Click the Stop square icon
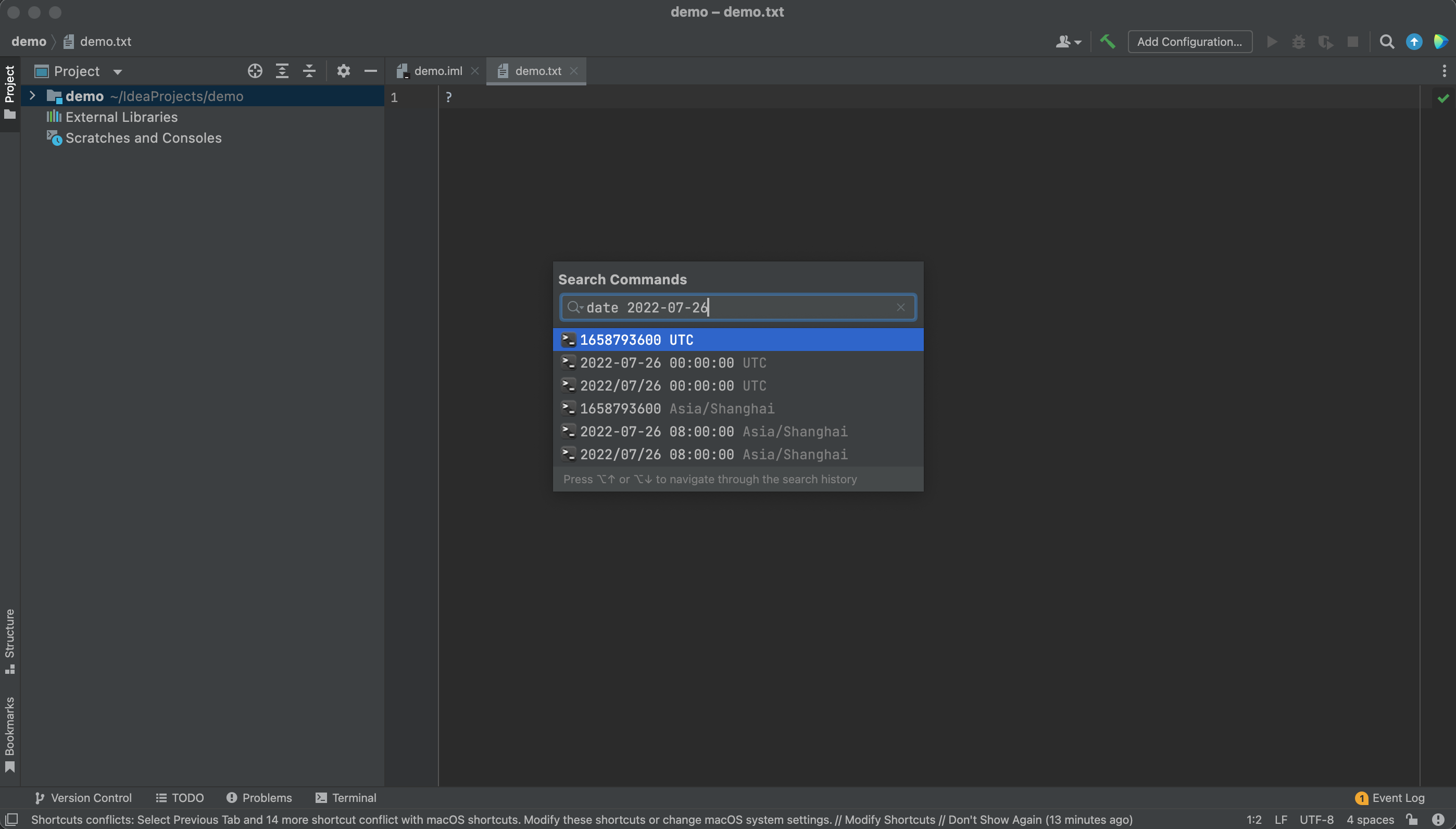This screenshot has width=1456, height=829. [1353, 42]
